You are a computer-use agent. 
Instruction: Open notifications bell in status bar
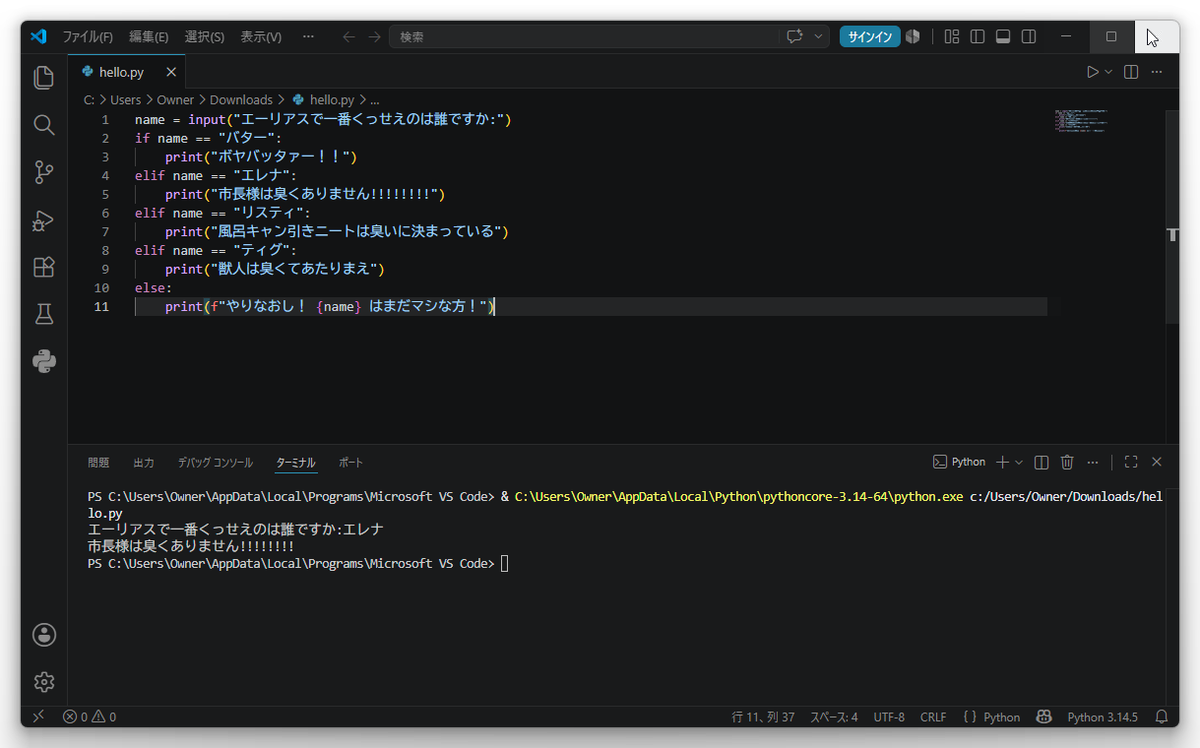click(1161, 717)
